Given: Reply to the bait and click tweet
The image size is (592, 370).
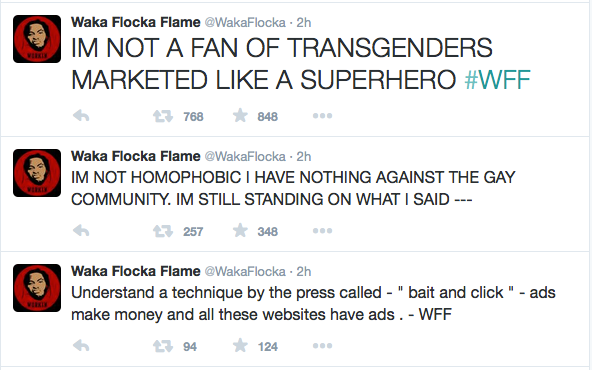Looking at the screenshot, I should (81, 346).
